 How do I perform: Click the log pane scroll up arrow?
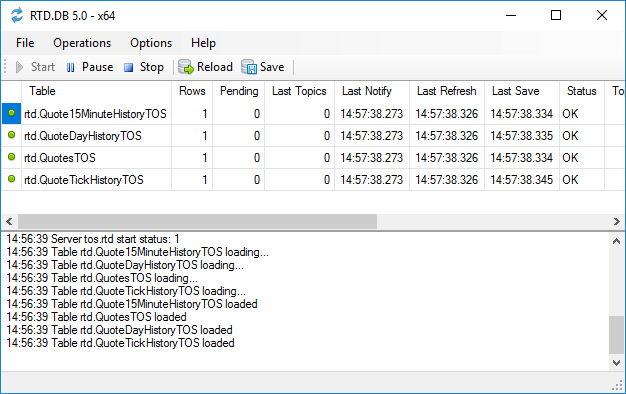[616, 241]
